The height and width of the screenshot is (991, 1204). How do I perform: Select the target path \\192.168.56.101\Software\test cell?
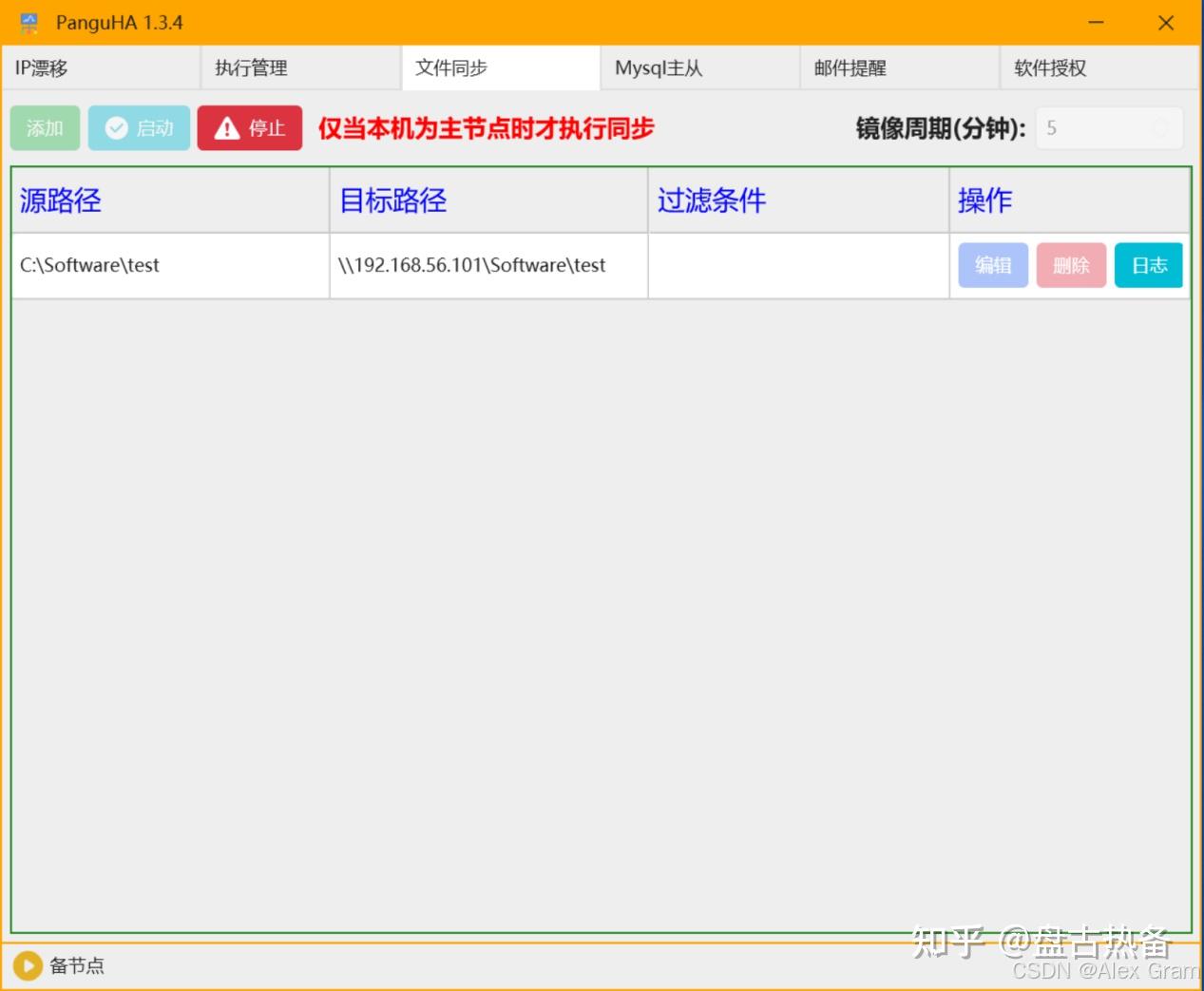click(x=472, y=265)
